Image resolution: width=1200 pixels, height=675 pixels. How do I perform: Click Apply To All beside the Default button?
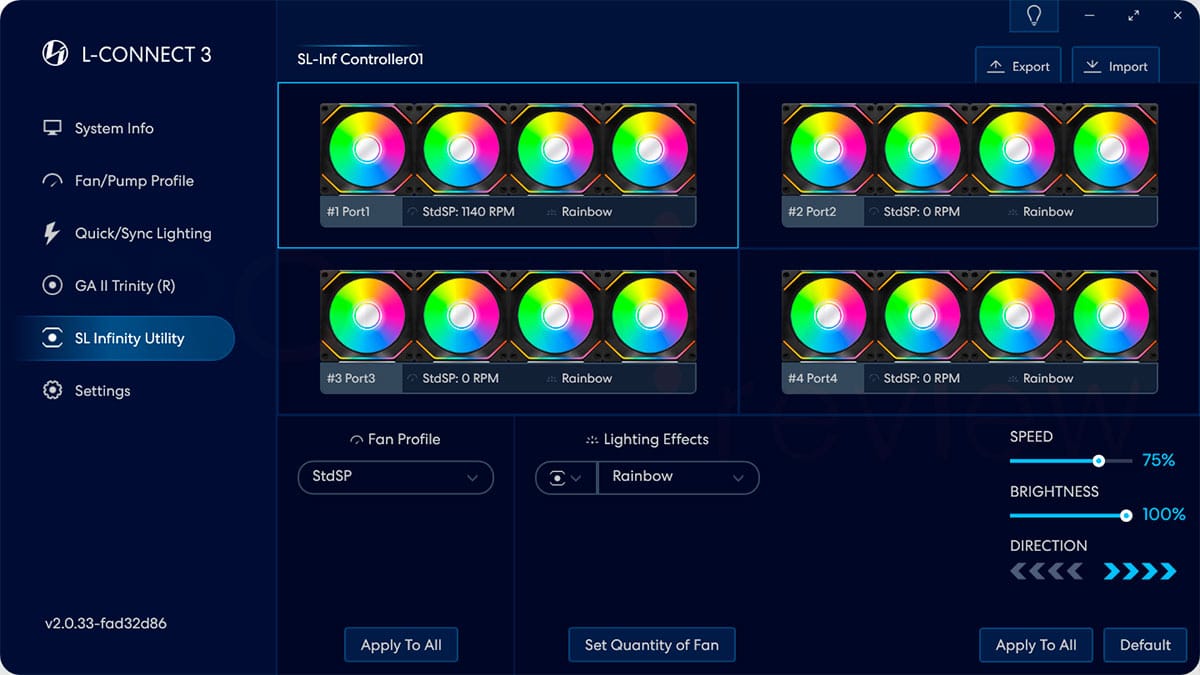1036,645
